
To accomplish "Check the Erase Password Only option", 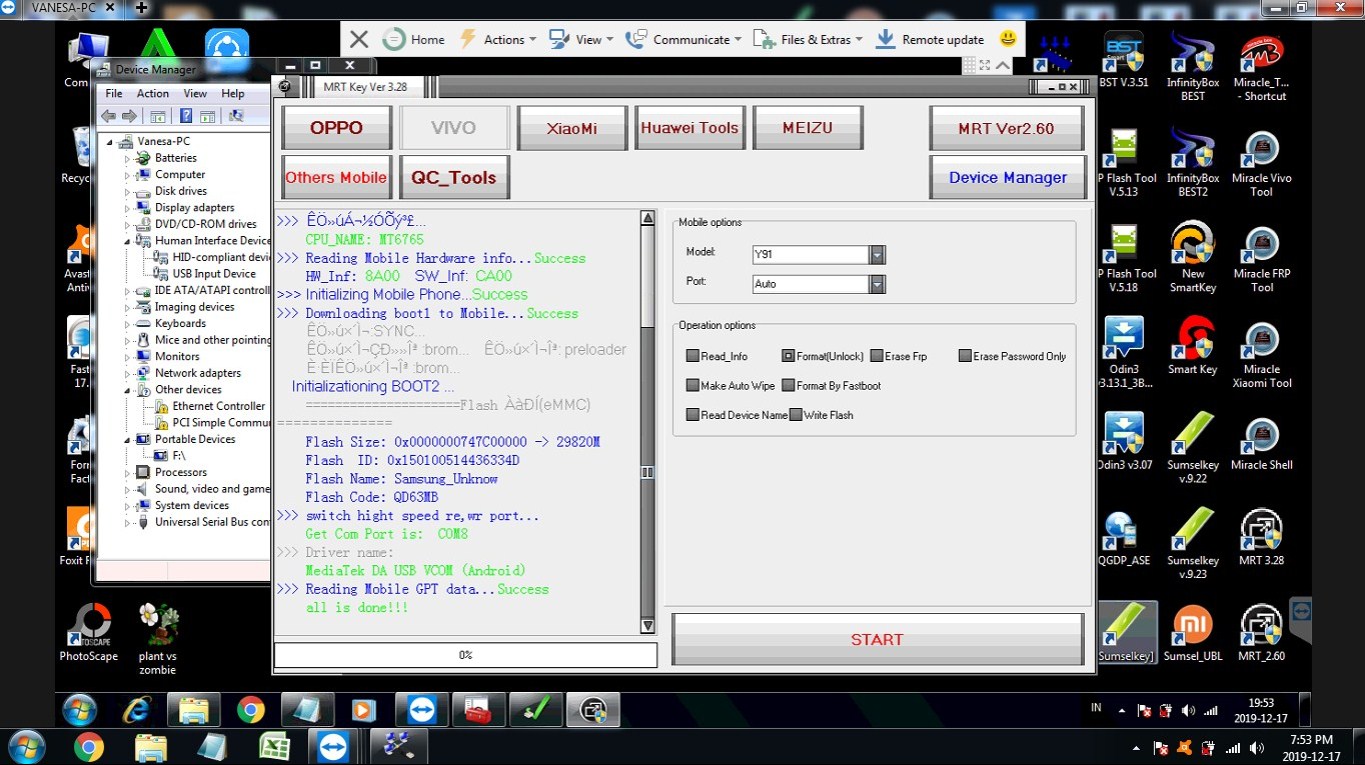I will pyautogui.click(x=965, y=356).
